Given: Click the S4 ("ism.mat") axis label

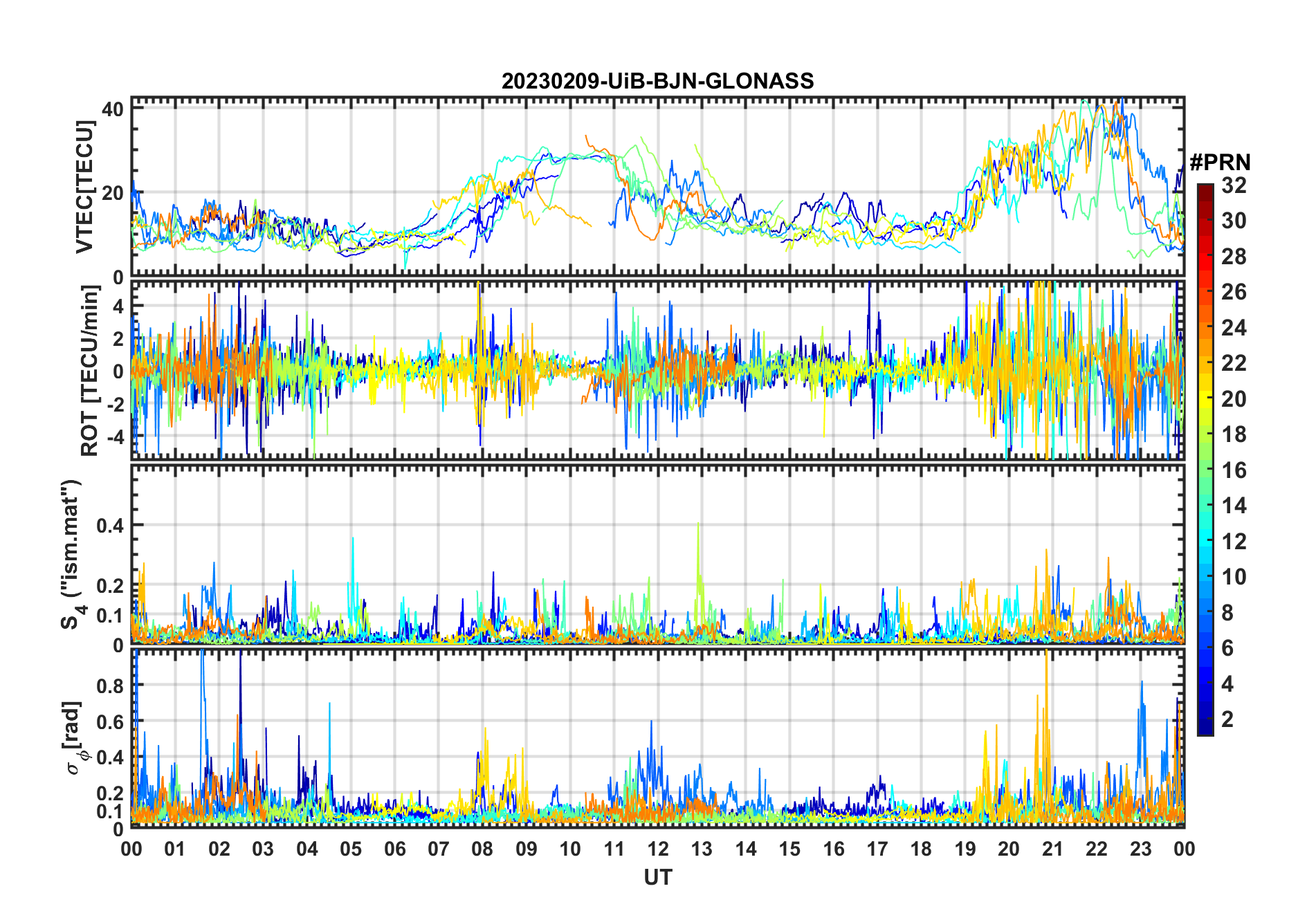Looking at the screenshot, I should coord(71,555).
